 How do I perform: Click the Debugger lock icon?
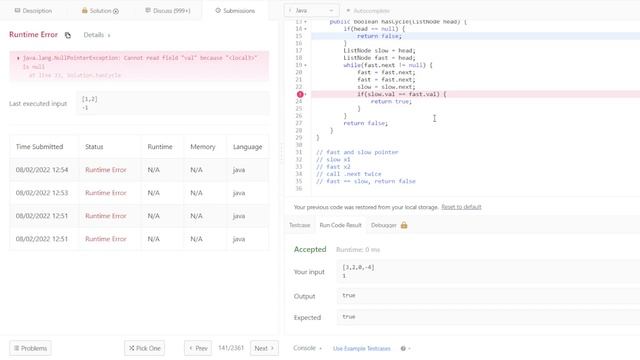404,225
